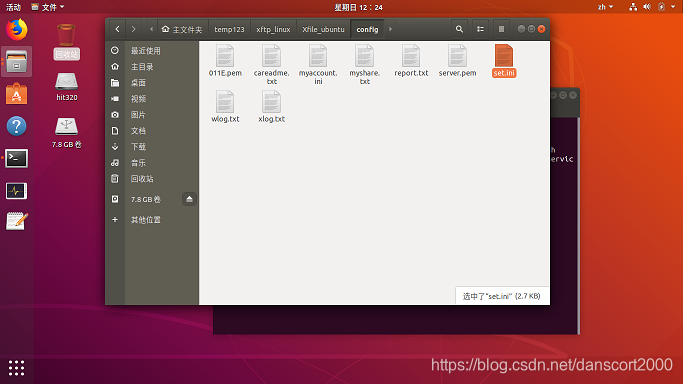
Task: Open the network status icon in the top bar
Action: (x=633, y=7)
